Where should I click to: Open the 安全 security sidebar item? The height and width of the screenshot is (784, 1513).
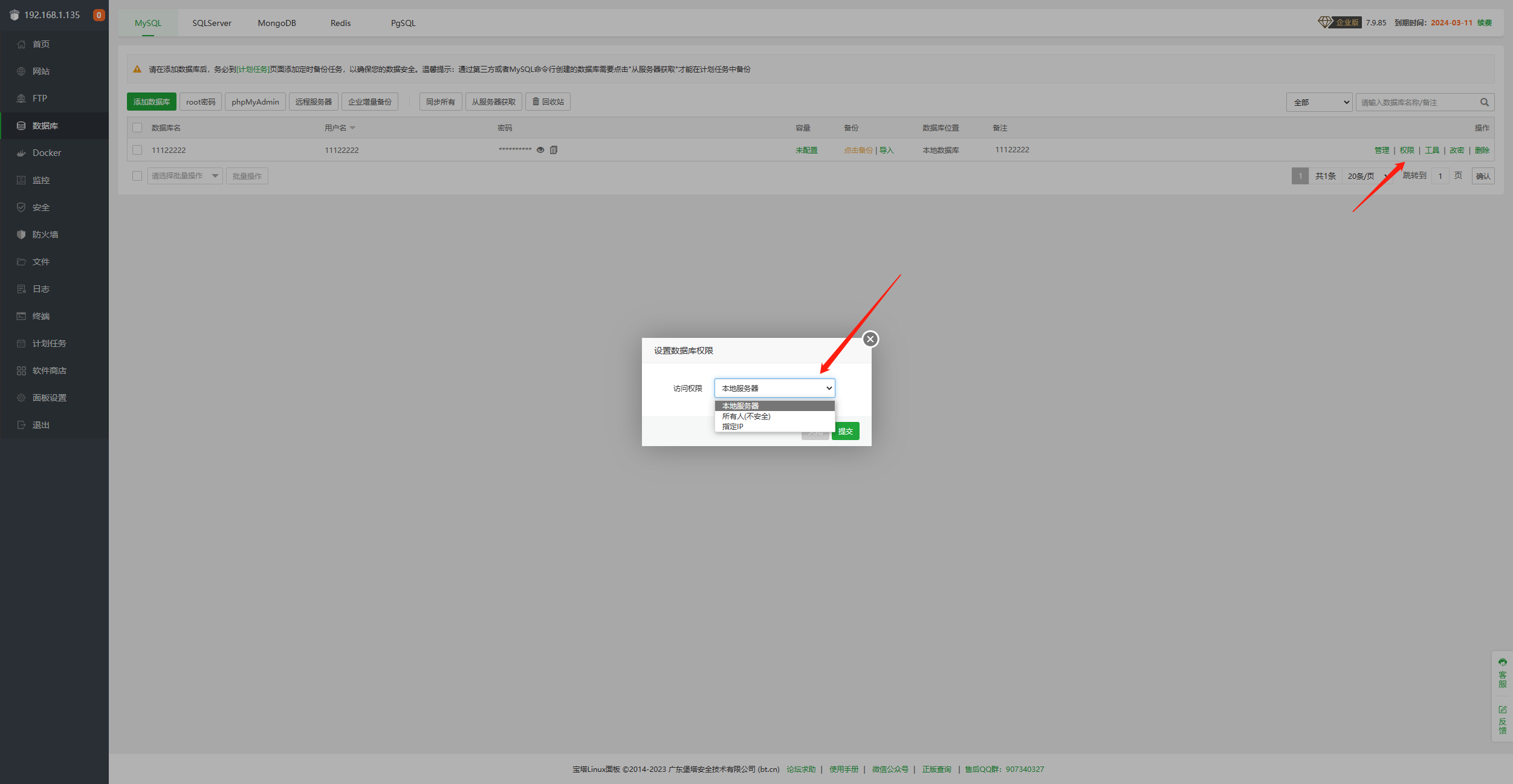(54, 207)
